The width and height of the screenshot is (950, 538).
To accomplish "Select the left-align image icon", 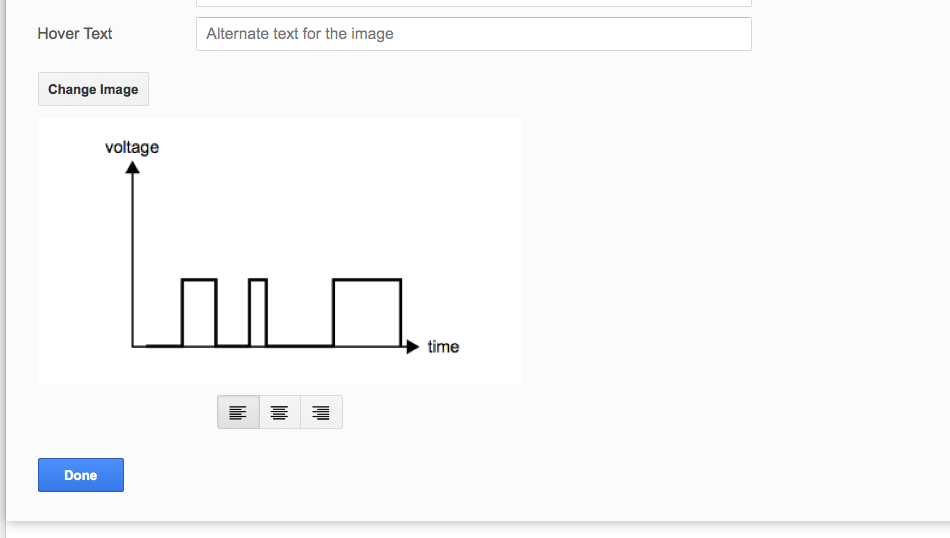I will point(238,412).
